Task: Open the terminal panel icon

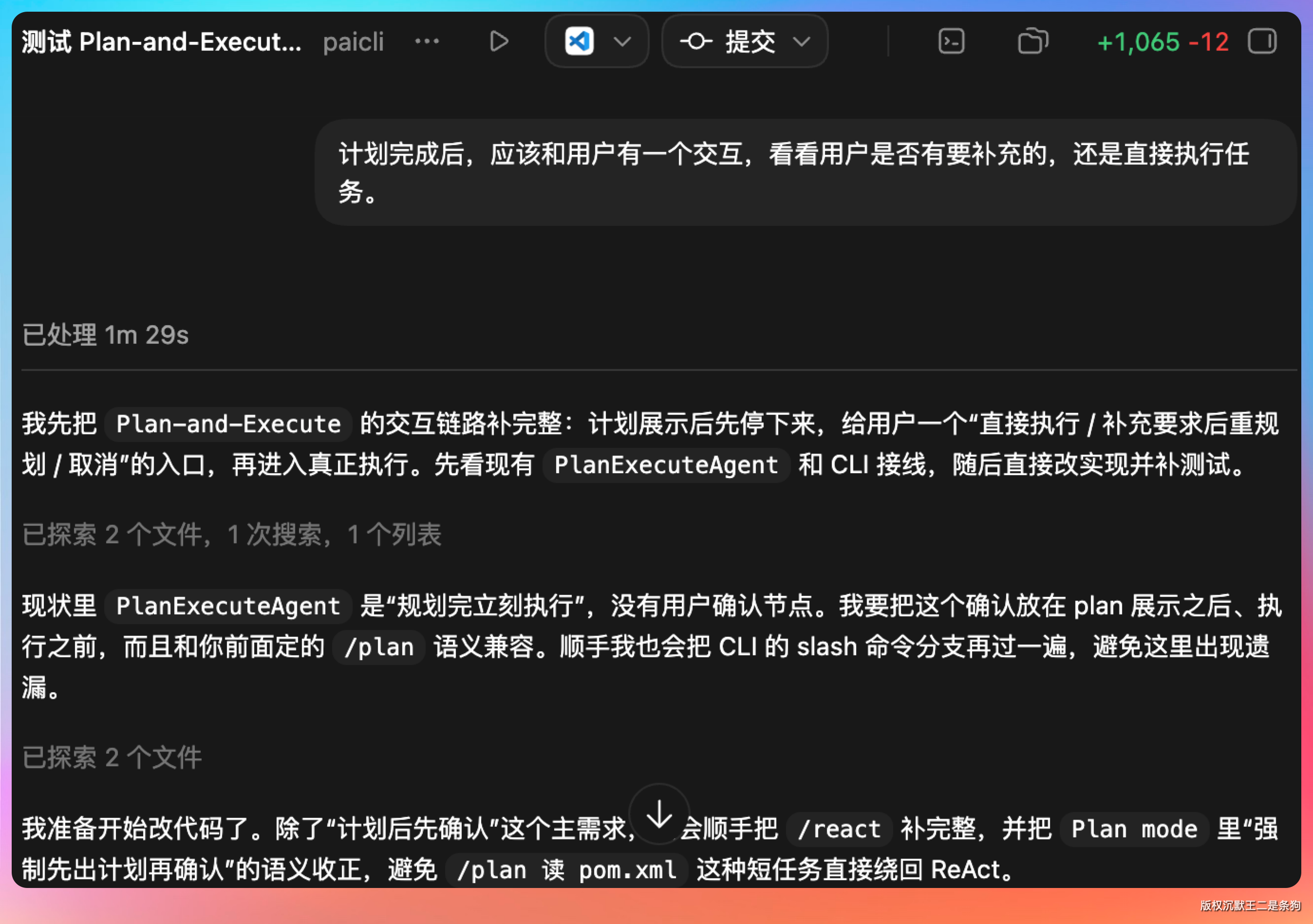Action: 951,42
